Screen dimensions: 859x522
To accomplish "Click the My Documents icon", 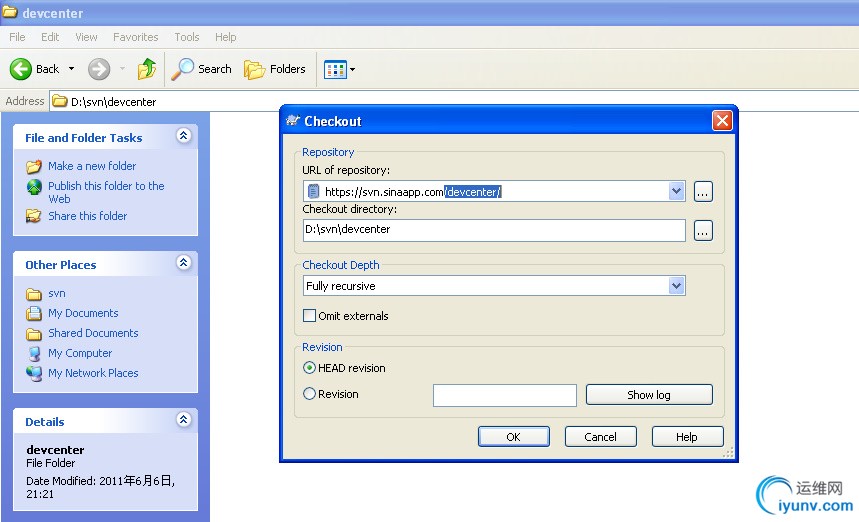I will click(x=34, y=313).
